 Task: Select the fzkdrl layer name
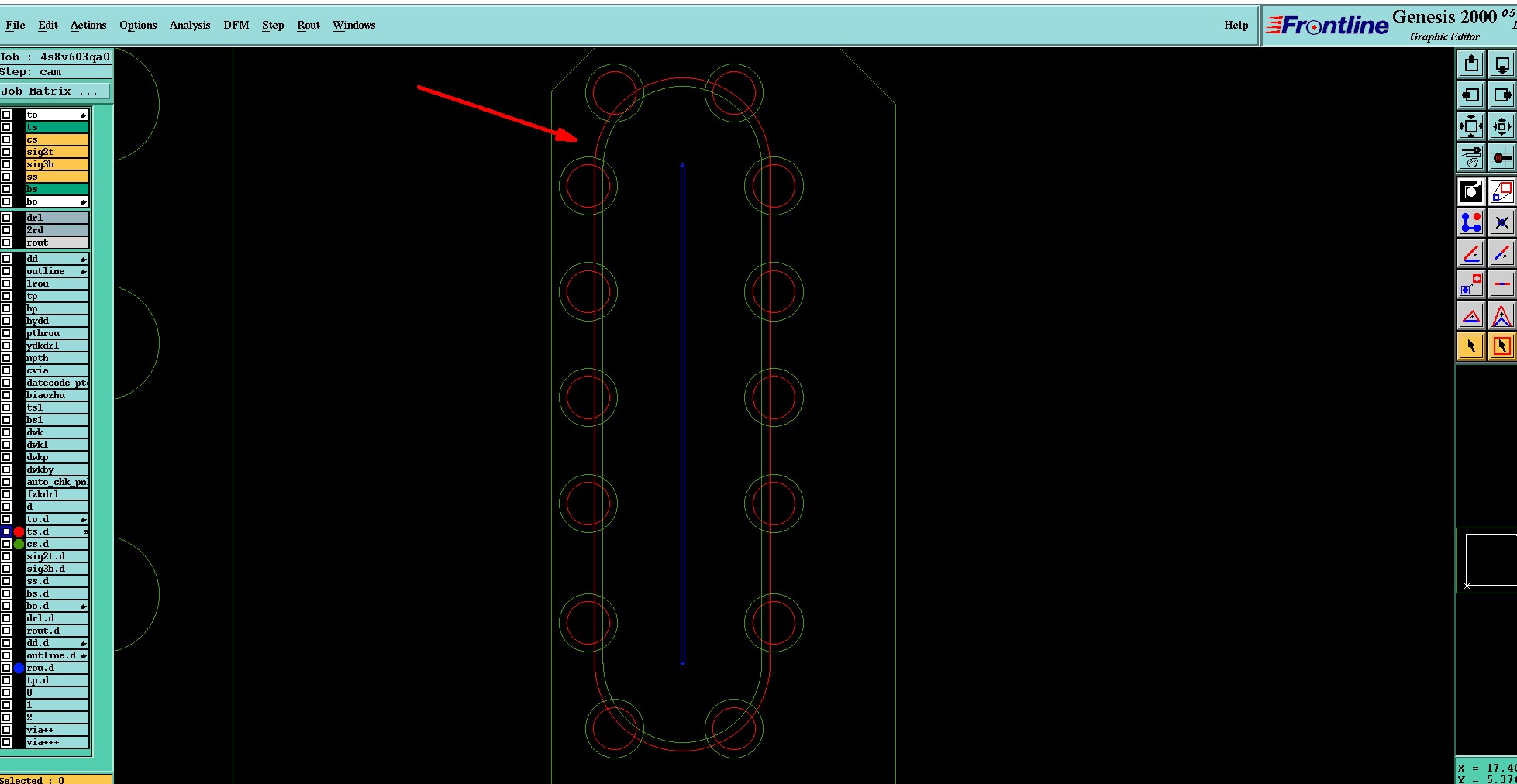click(x=57, y=494)
